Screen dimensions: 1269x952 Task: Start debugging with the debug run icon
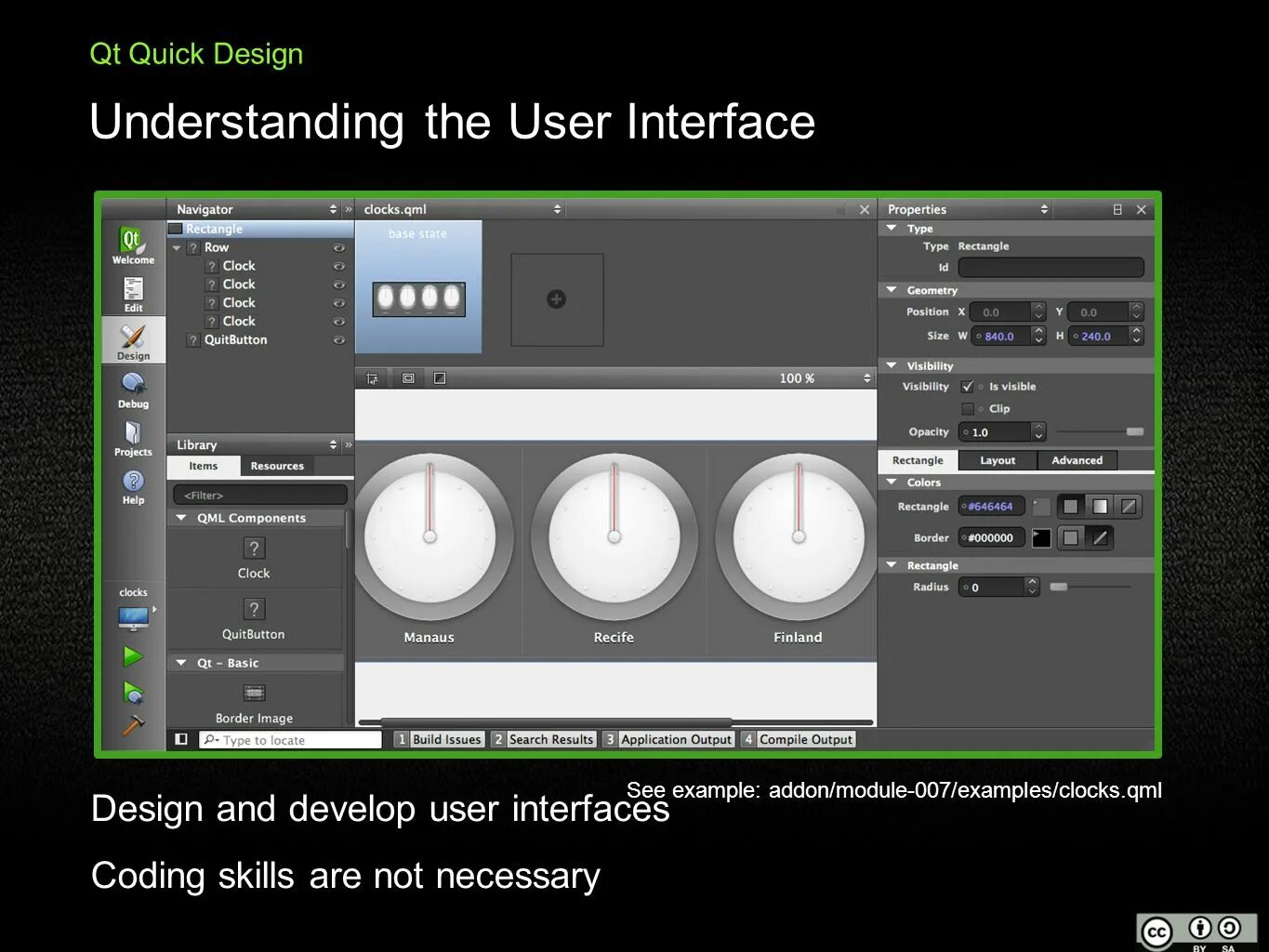[x=133, y=693]
